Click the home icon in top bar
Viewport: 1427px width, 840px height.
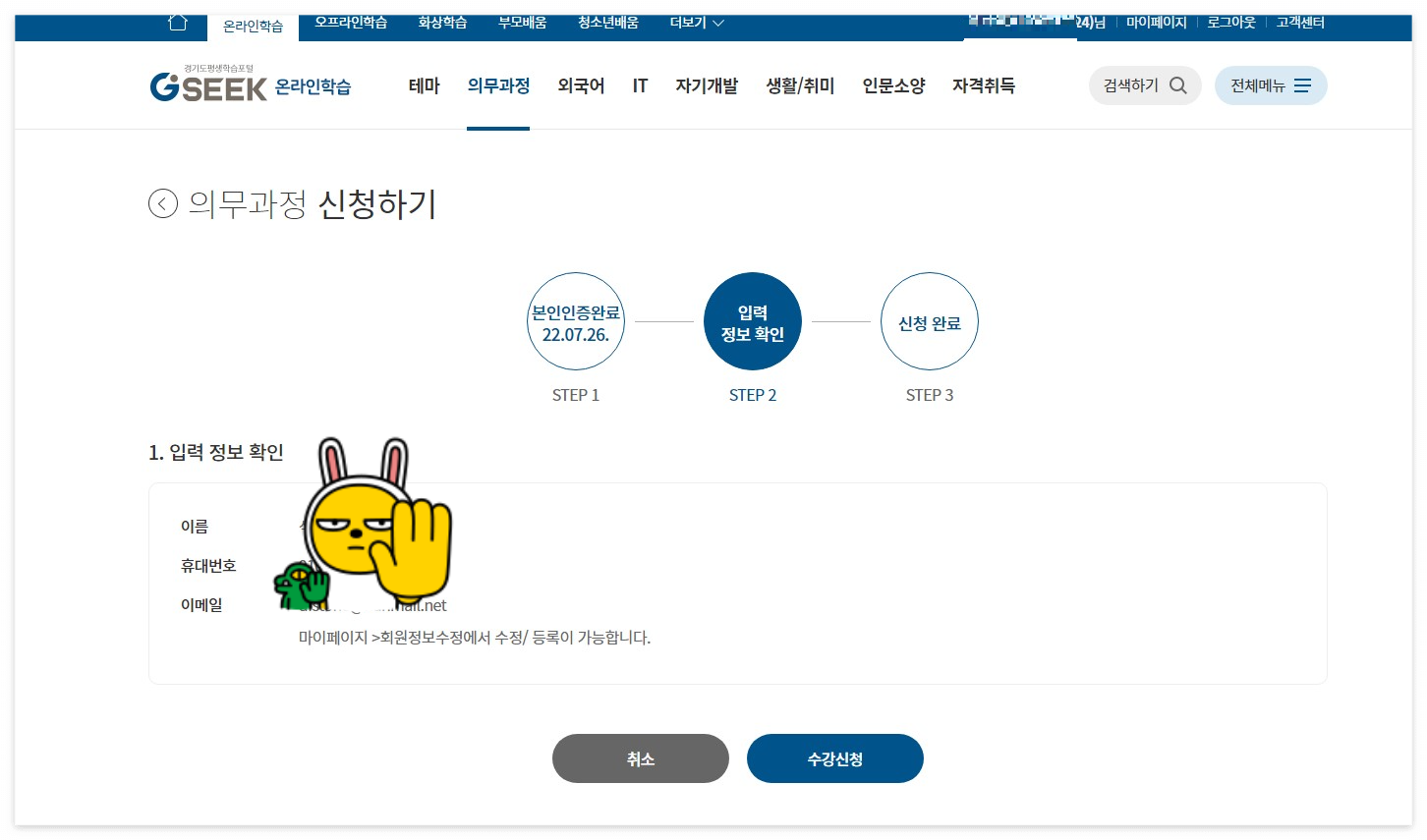(178, 22)
